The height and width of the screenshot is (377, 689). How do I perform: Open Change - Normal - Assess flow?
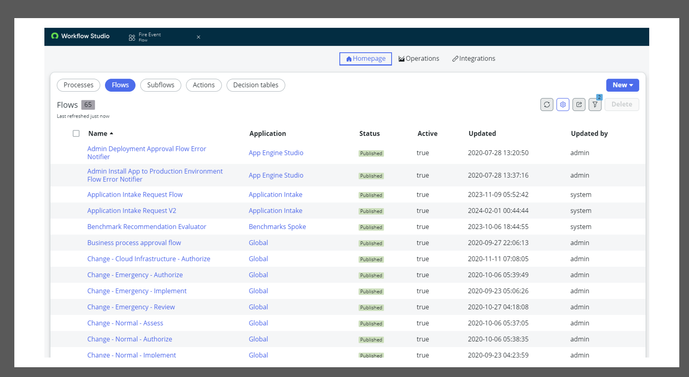[125, 323]
